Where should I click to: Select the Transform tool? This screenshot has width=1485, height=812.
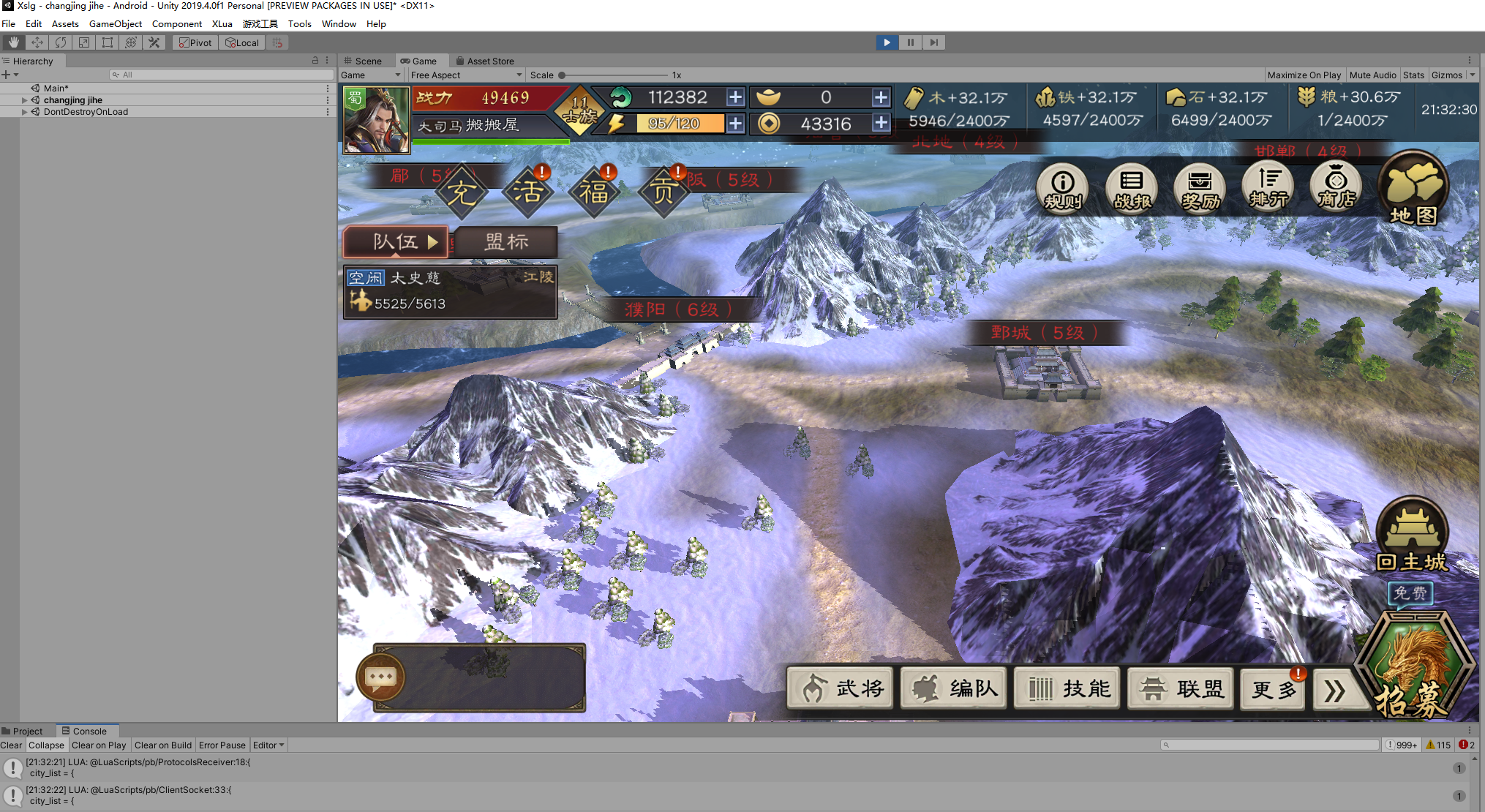tap(131, 42)
